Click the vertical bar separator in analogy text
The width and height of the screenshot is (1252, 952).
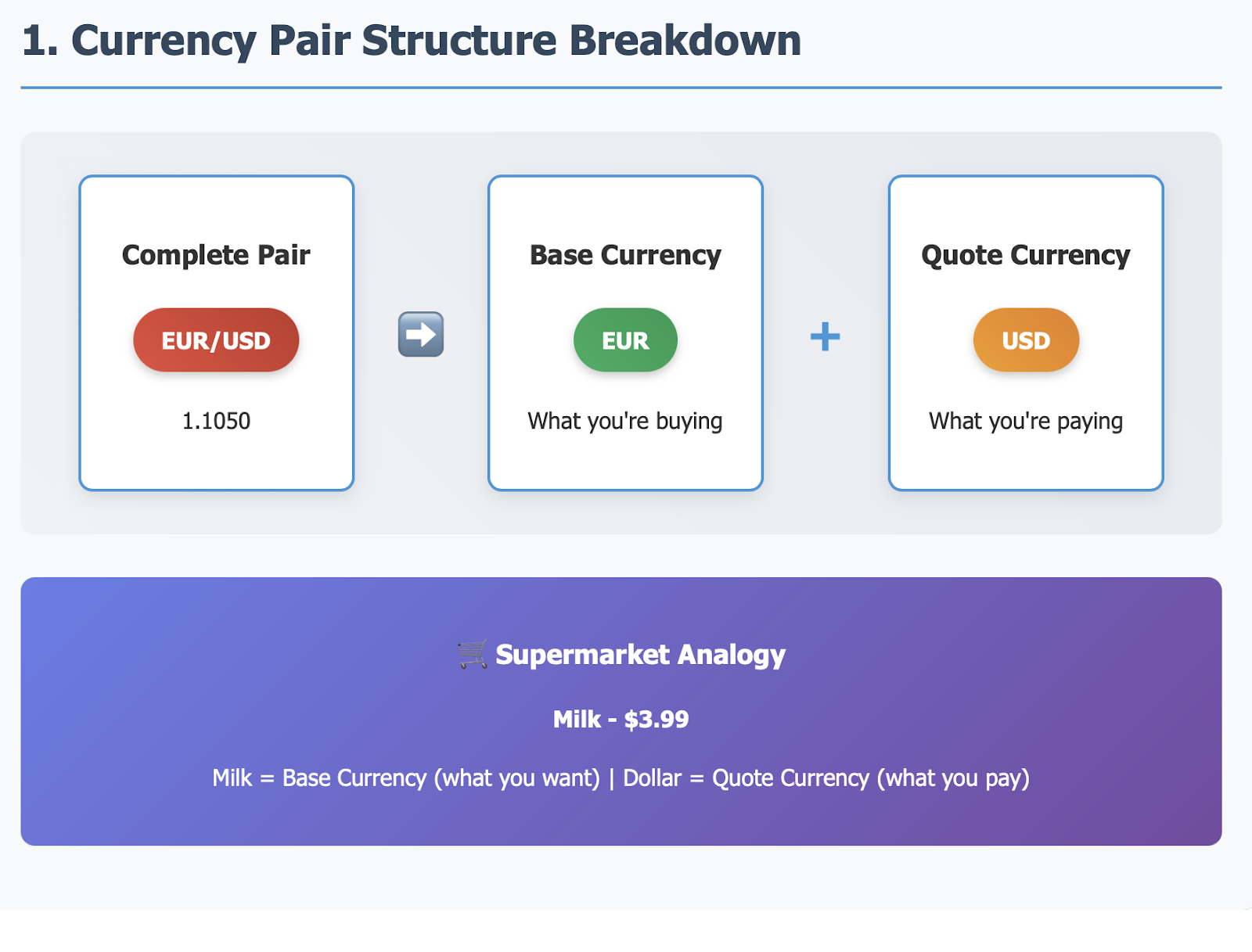612,778
